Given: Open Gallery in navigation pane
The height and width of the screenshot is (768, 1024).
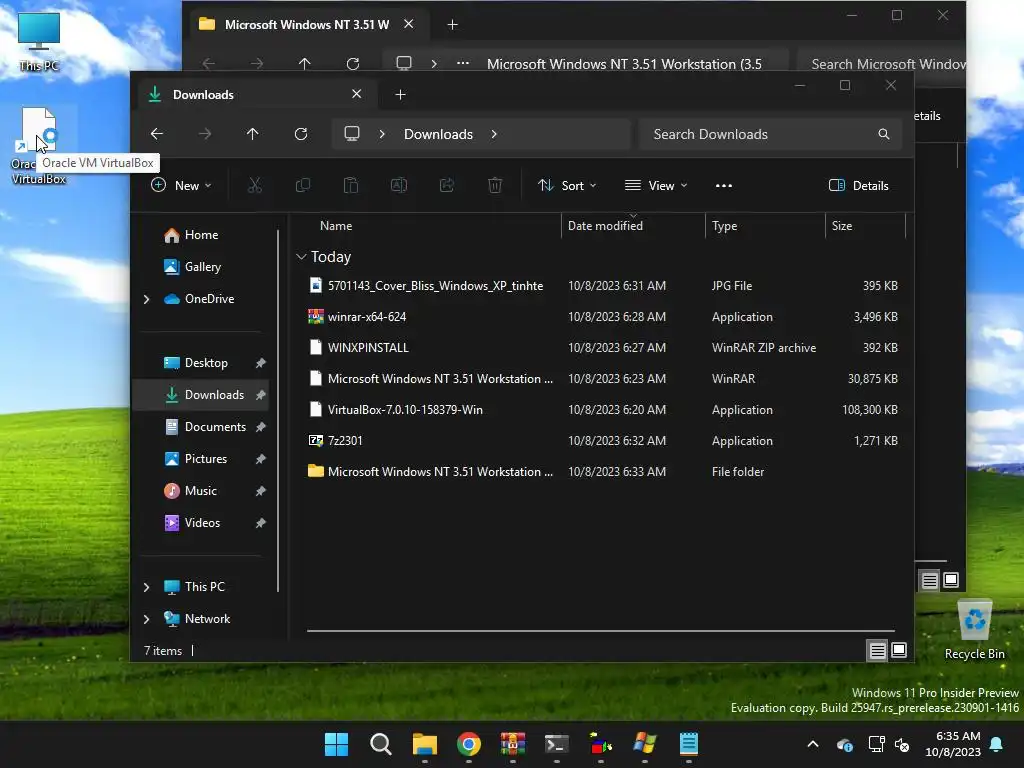Looking at the screenshot, I should 202,267.
